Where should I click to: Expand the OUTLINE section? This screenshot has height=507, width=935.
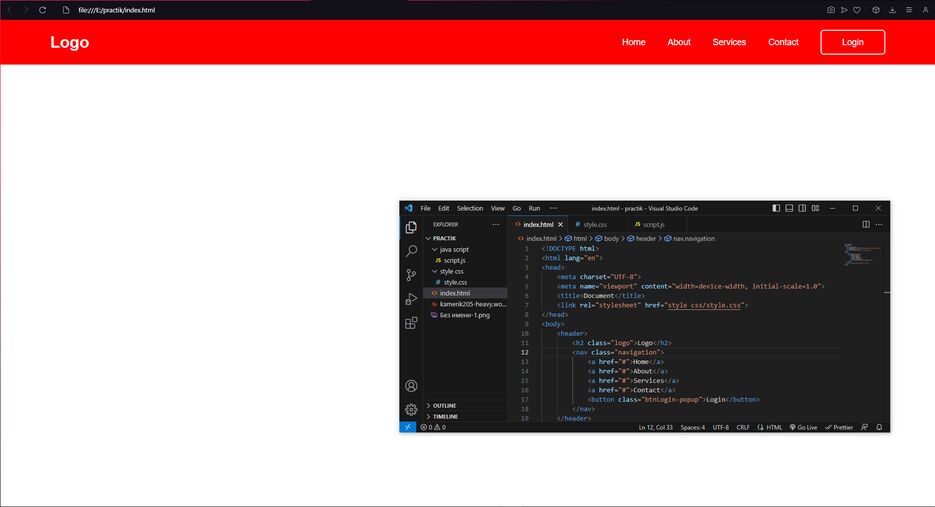coord(444,405)
